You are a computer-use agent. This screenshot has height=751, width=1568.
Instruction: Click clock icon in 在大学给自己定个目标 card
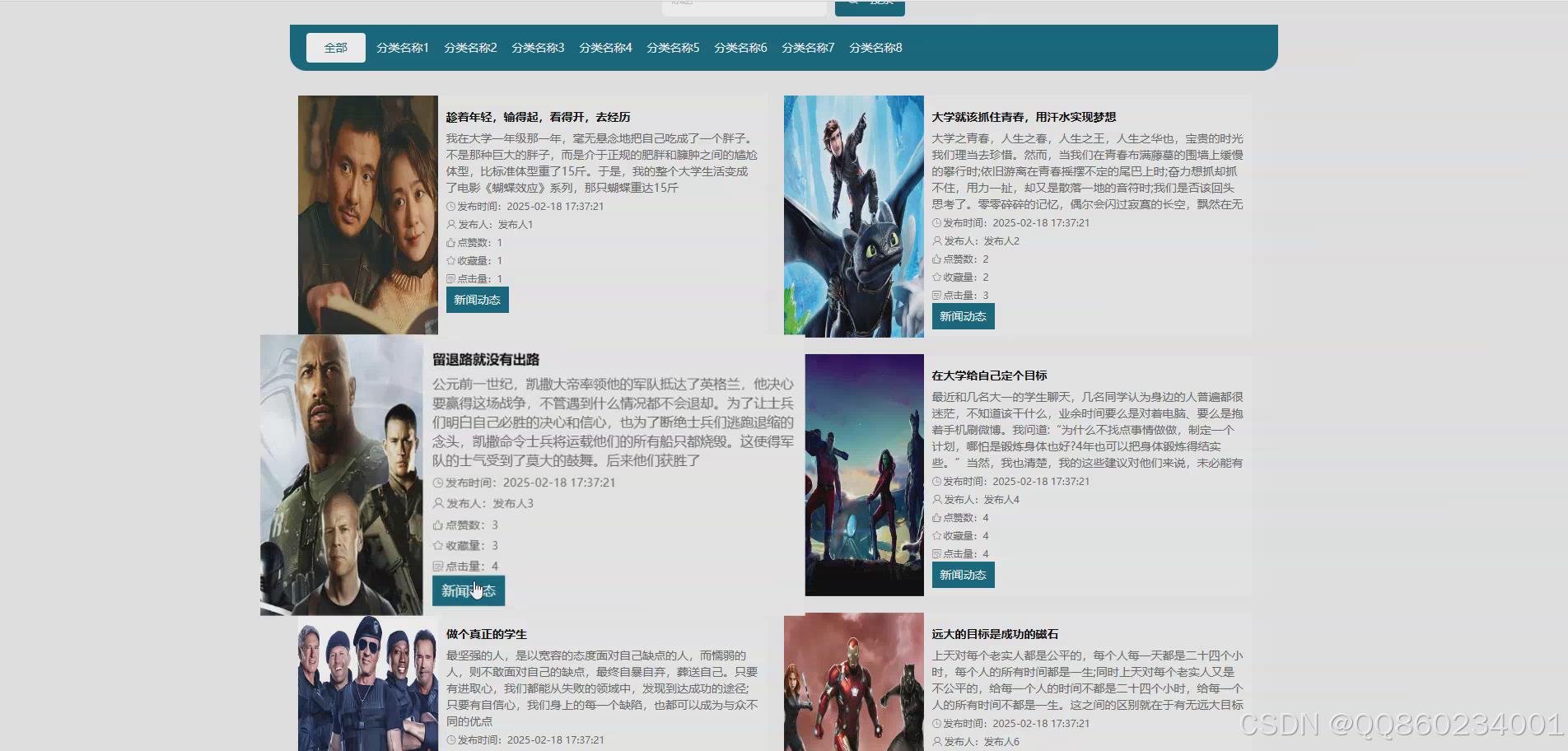click(936, 482)
